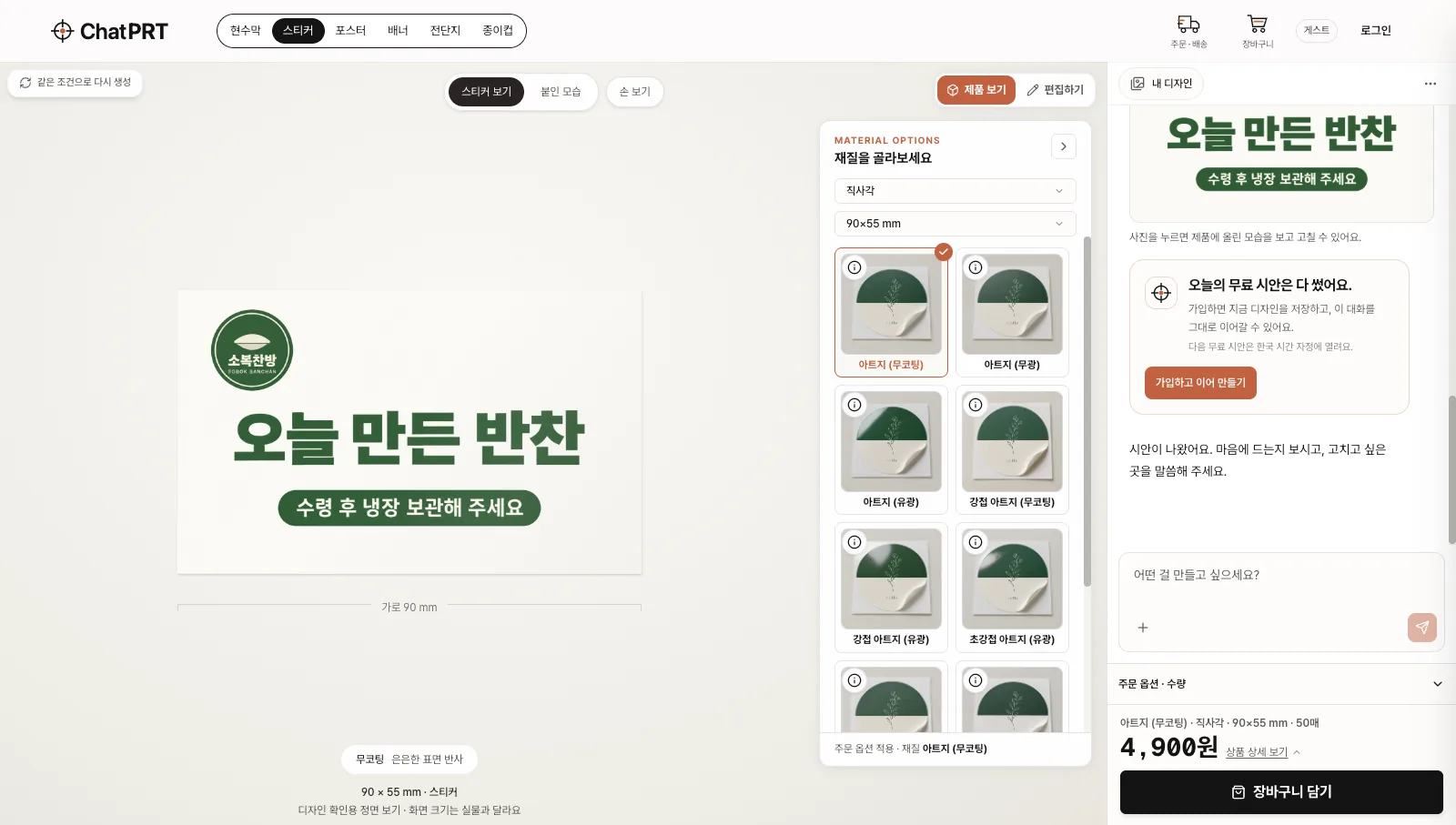Screen dimensions: 1456x825
Task: Expand the 주문 옵션·수량 section
Action: 1280,684
